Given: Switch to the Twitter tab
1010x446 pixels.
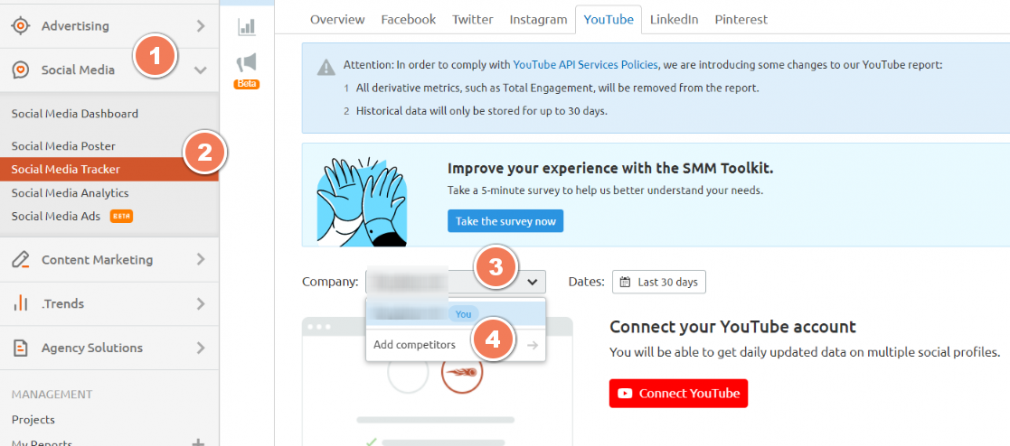Looking at the screenshot, I should (473, 19).
